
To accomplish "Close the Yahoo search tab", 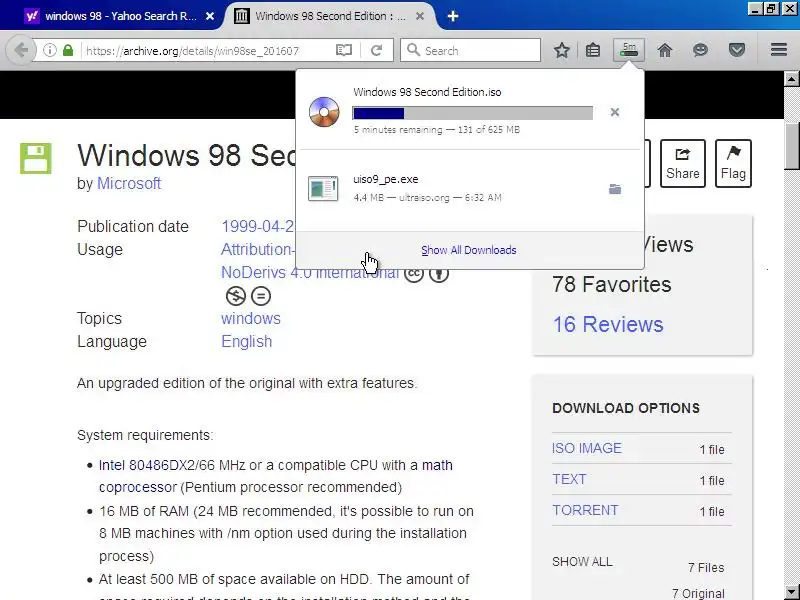I will (x=210, y=16).
